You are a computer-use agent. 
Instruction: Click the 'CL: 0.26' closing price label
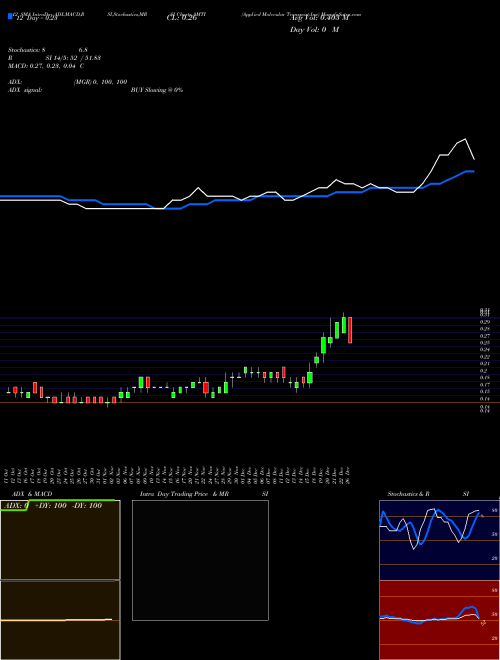[x=182, y=18]
